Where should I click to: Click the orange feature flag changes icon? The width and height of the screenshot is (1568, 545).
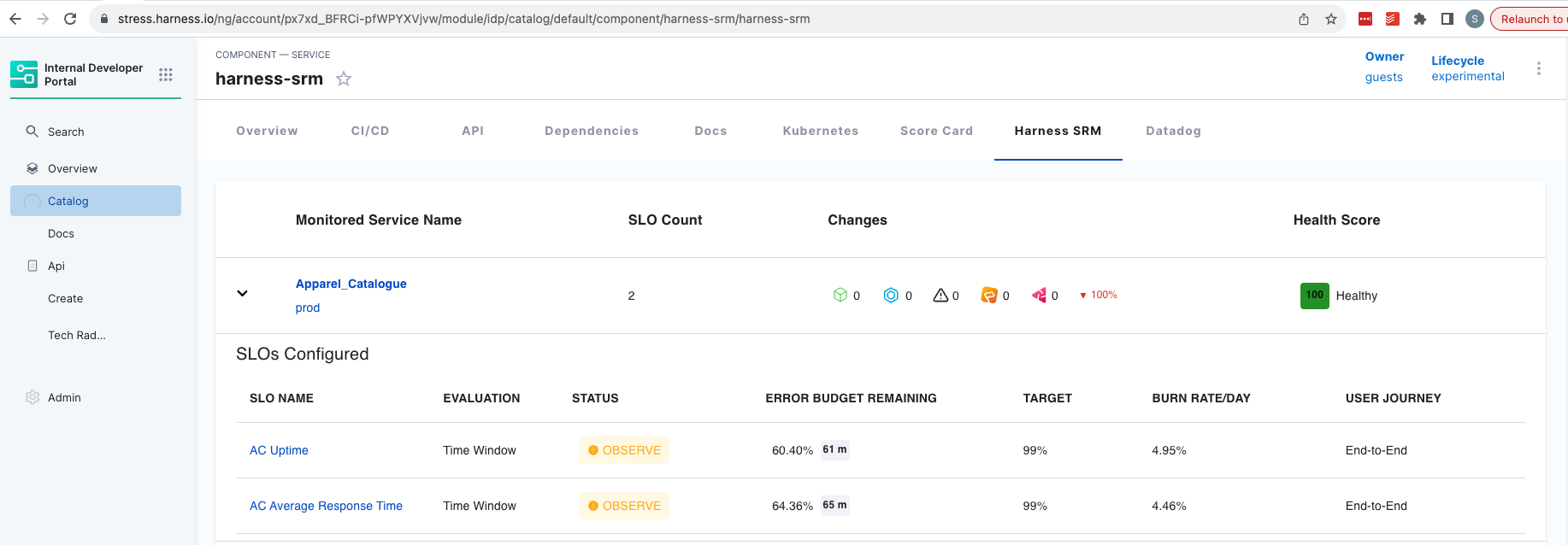coord(989,296)
